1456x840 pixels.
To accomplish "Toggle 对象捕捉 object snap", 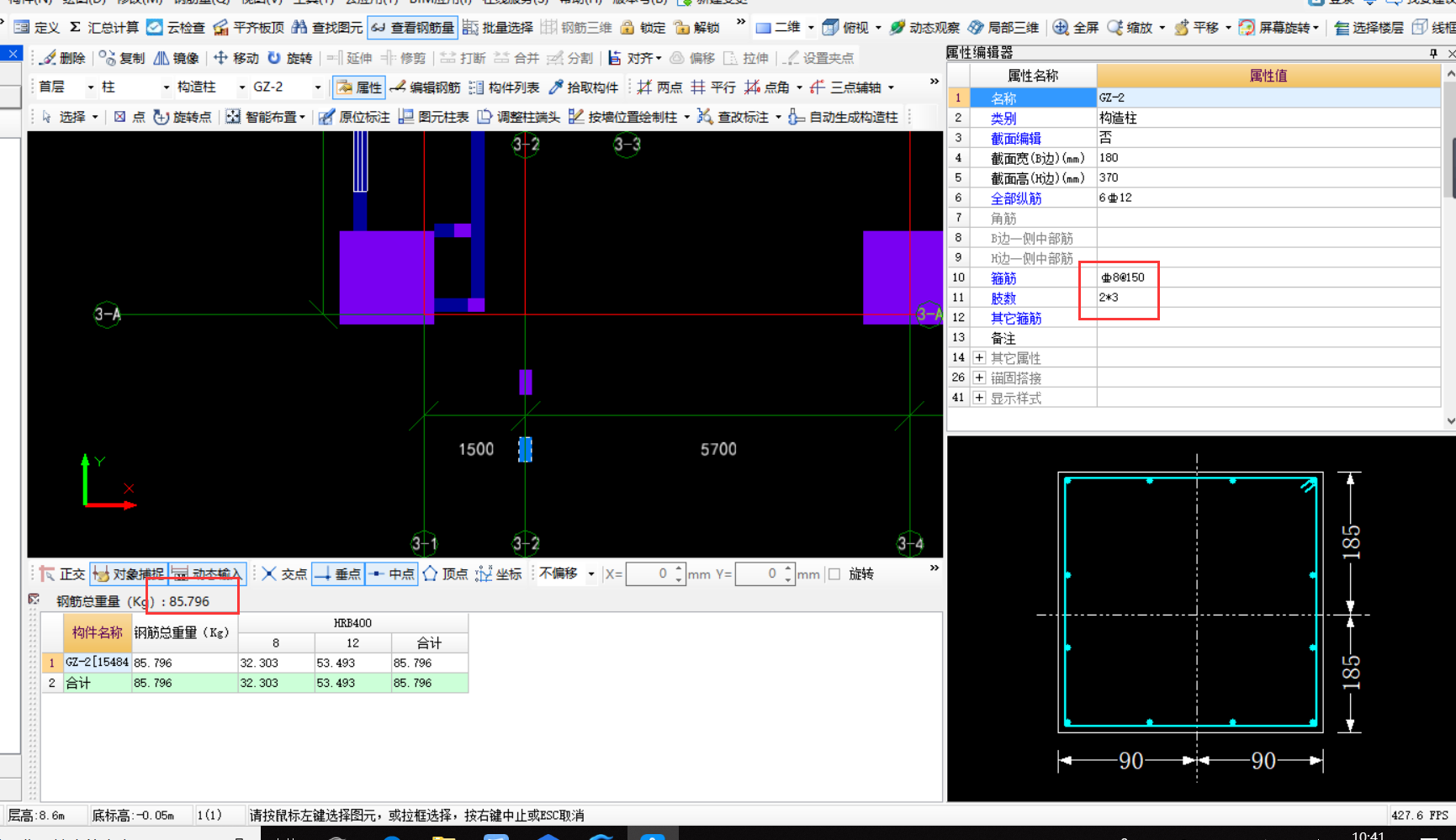I will [x=129, y=573].
